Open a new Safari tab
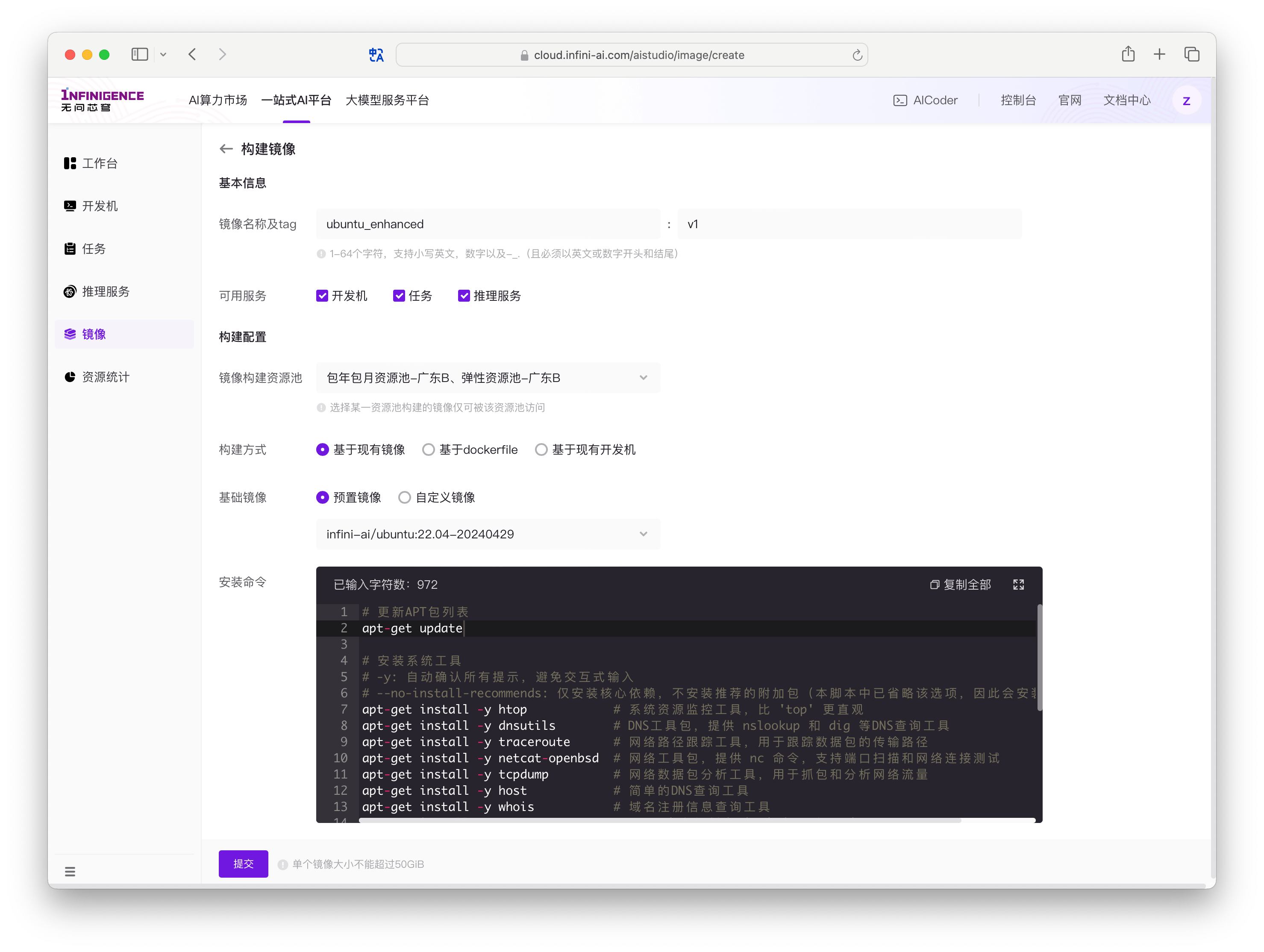The image size is (1264, 952). (1159, 54)
